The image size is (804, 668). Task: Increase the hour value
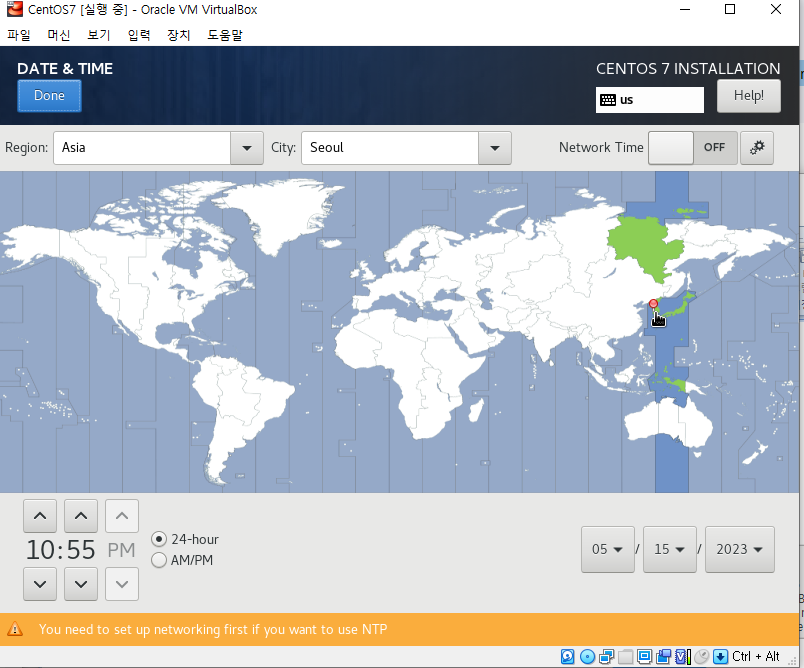pyautogui.click(x=40, y=516)
